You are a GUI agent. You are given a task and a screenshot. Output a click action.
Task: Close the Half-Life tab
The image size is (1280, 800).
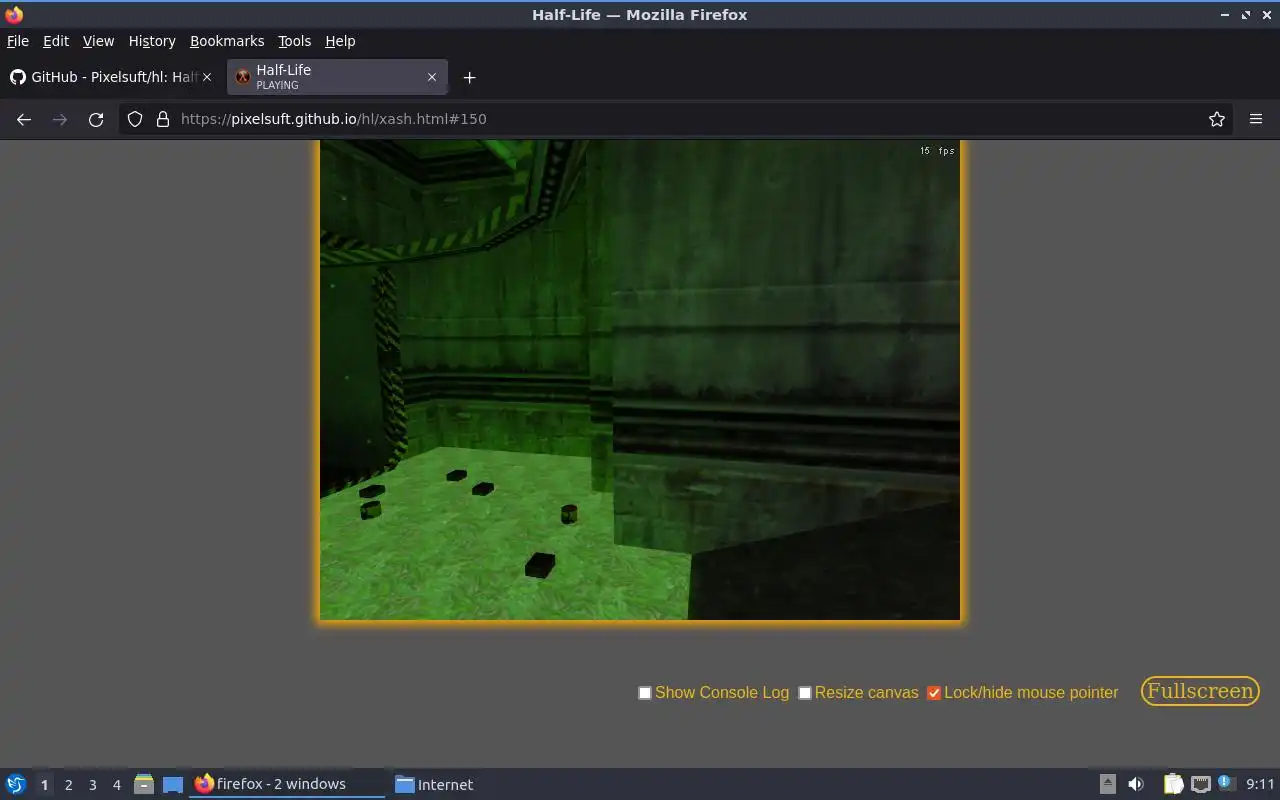coord(432,77)
